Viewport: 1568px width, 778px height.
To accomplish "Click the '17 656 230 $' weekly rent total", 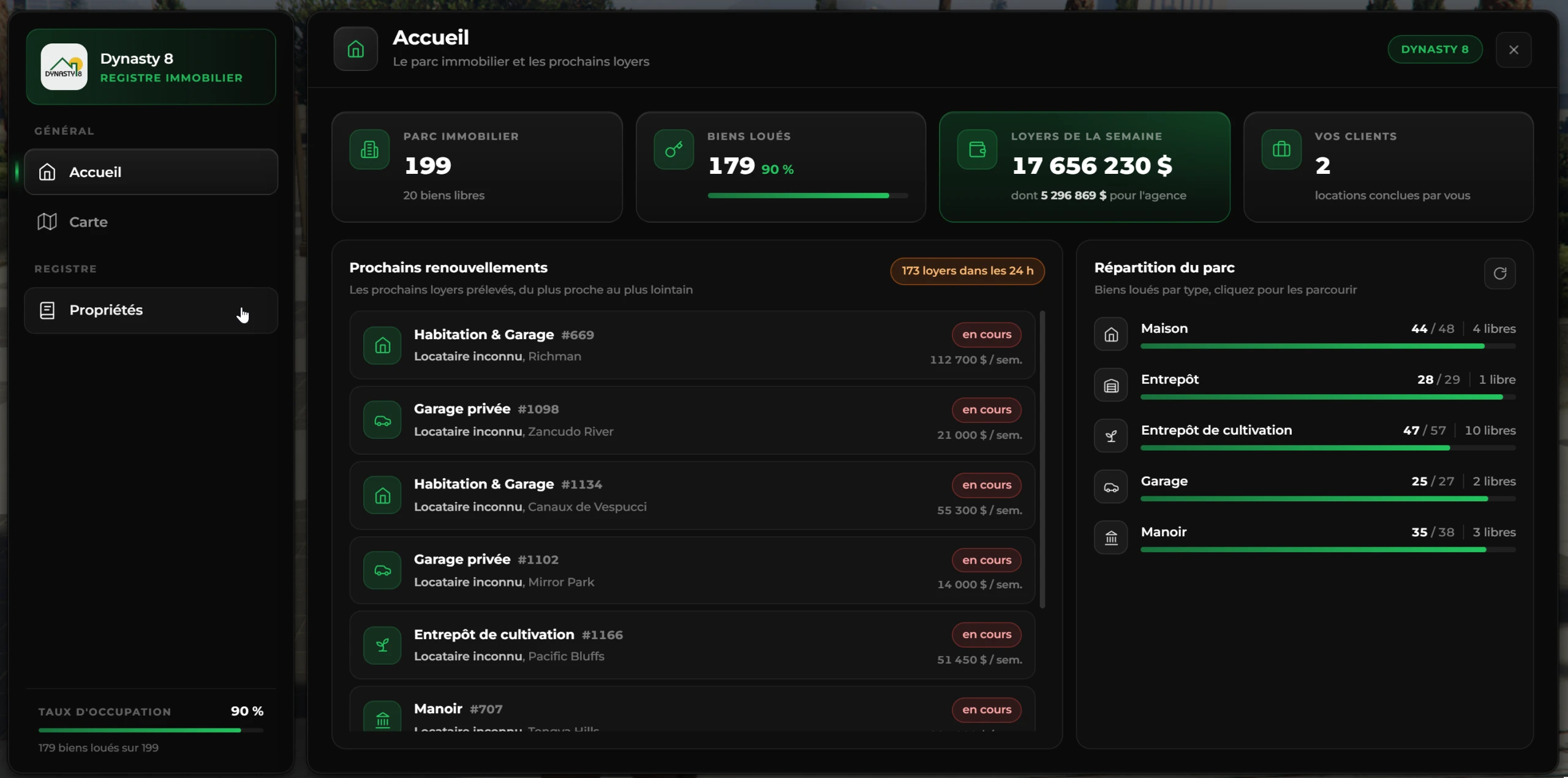I will pos(1092,165).
